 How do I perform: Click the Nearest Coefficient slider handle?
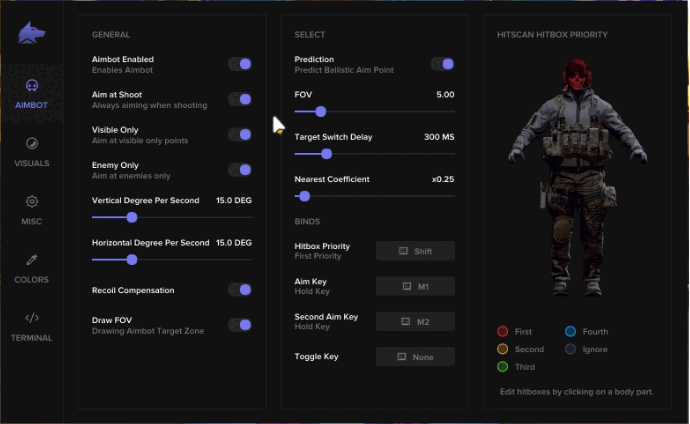pos(304,196)
